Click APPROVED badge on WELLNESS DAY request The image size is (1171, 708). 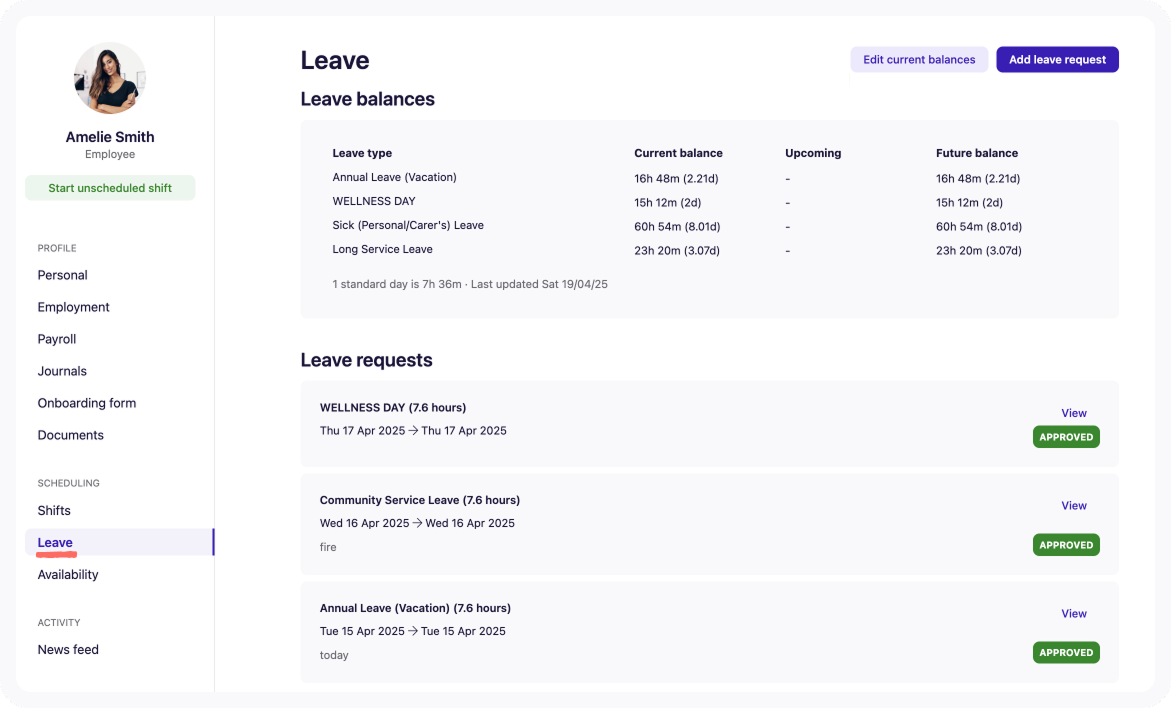coord(1066,437)
